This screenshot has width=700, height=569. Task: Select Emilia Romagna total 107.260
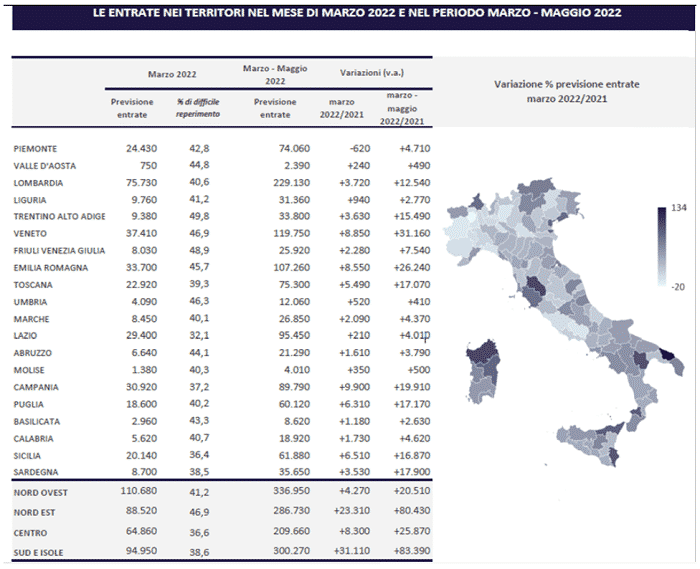coord(292,267)
